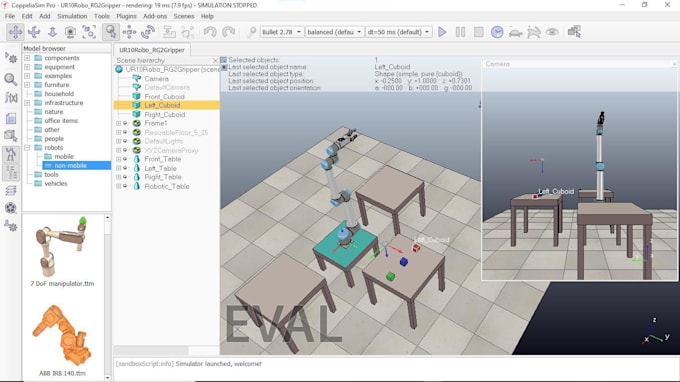This screenshot has height=382, width=680.
Task: Select the household folder
Action: click(x=59, y=94)
